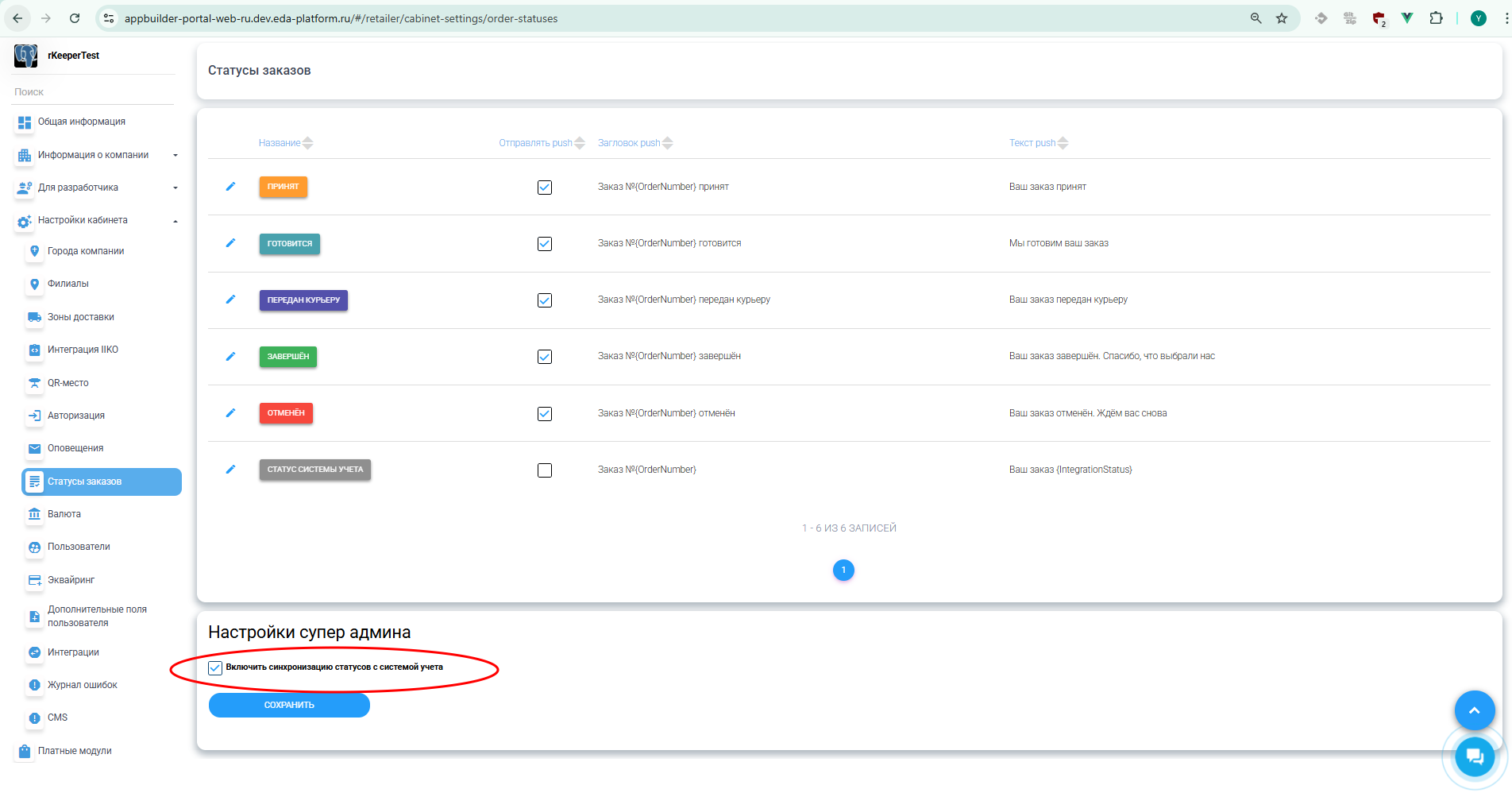The width and height of the screenshot is (1512, 793).
Task: Open the chat support bubble
Action: pos(1474,756)
